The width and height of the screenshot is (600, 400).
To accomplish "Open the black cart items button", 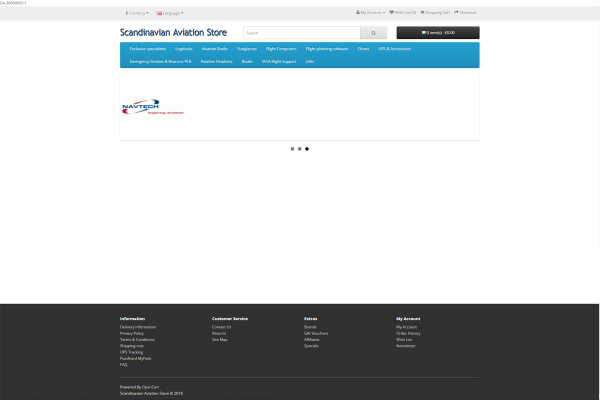I will (438, 33).
